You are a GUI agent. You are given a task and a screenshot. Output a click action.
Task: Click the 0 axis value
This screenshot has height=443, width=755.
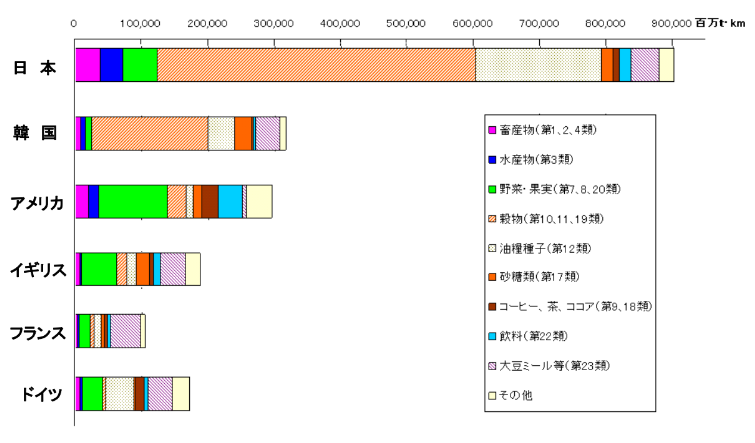[x=73, y=23]
